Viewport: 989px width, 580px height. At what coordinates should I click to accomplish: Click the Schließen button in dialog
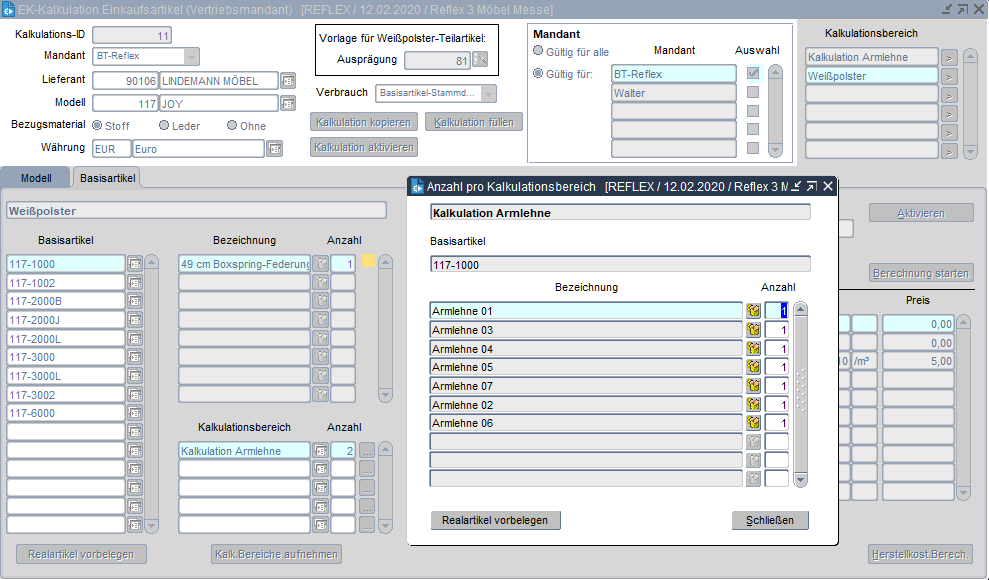pos(769,520)
